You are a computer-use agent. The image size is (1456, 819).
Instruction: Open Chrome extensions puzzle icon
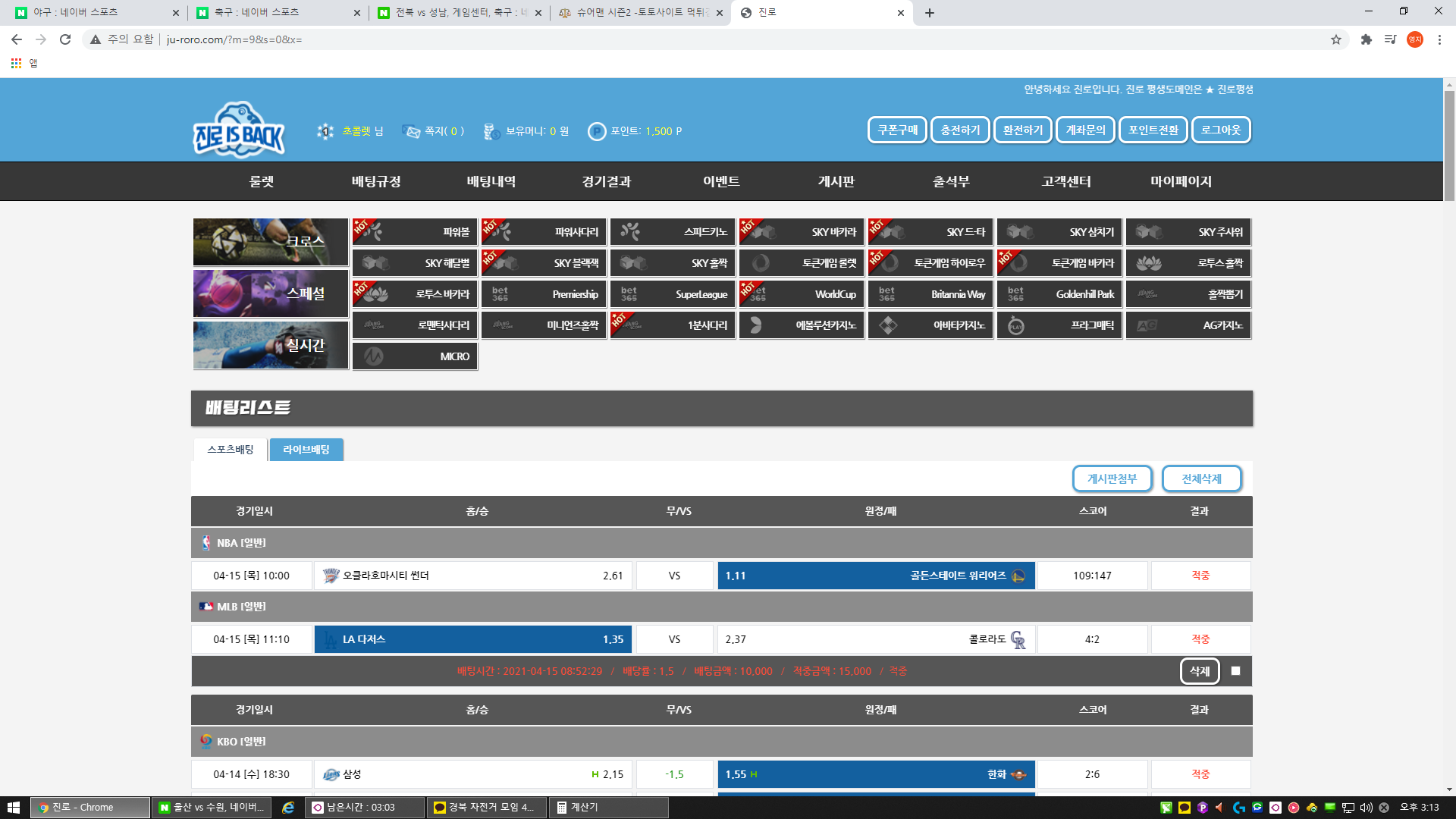click(x=1367, y=39)
